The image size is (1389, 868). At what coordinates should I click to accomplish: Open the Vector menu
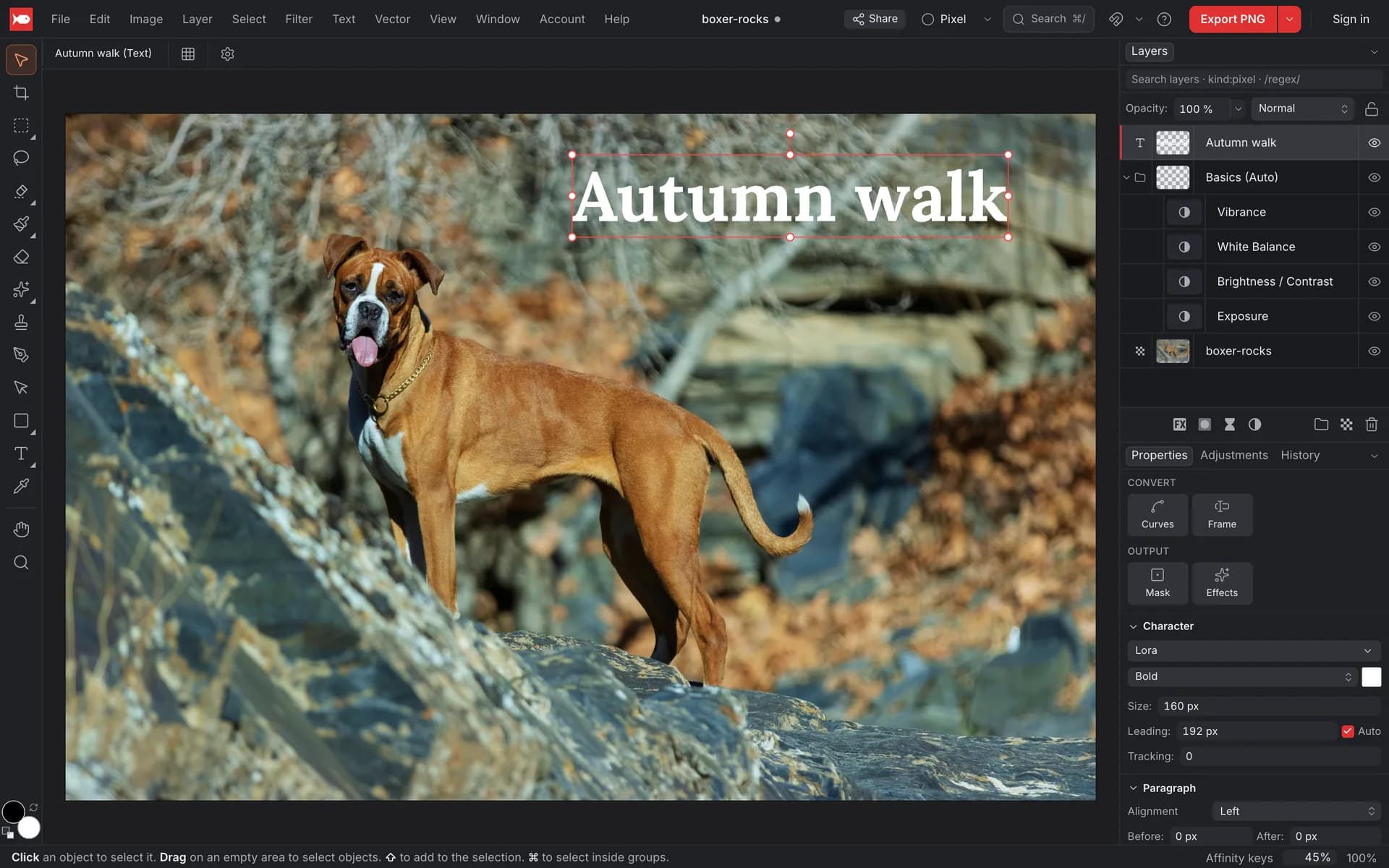point(392,19)
